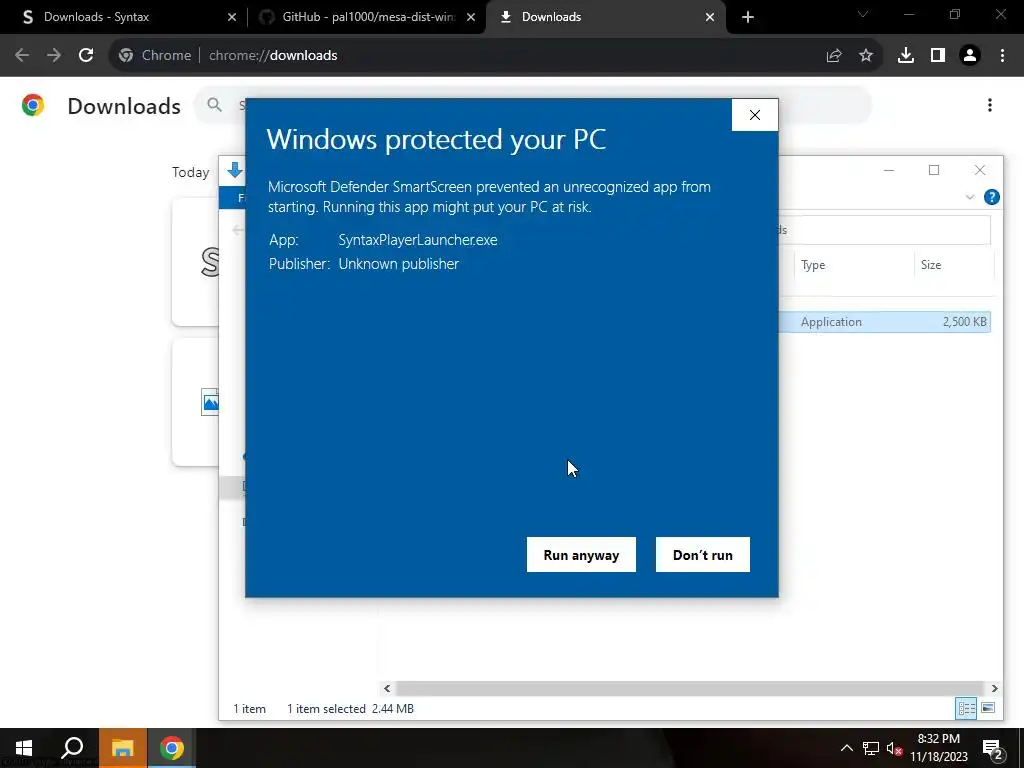Choose Don't run in SmartScreen dialog
Image resolution: width=1024 pixels, height=768 pixels.
(x=703, y=554)
